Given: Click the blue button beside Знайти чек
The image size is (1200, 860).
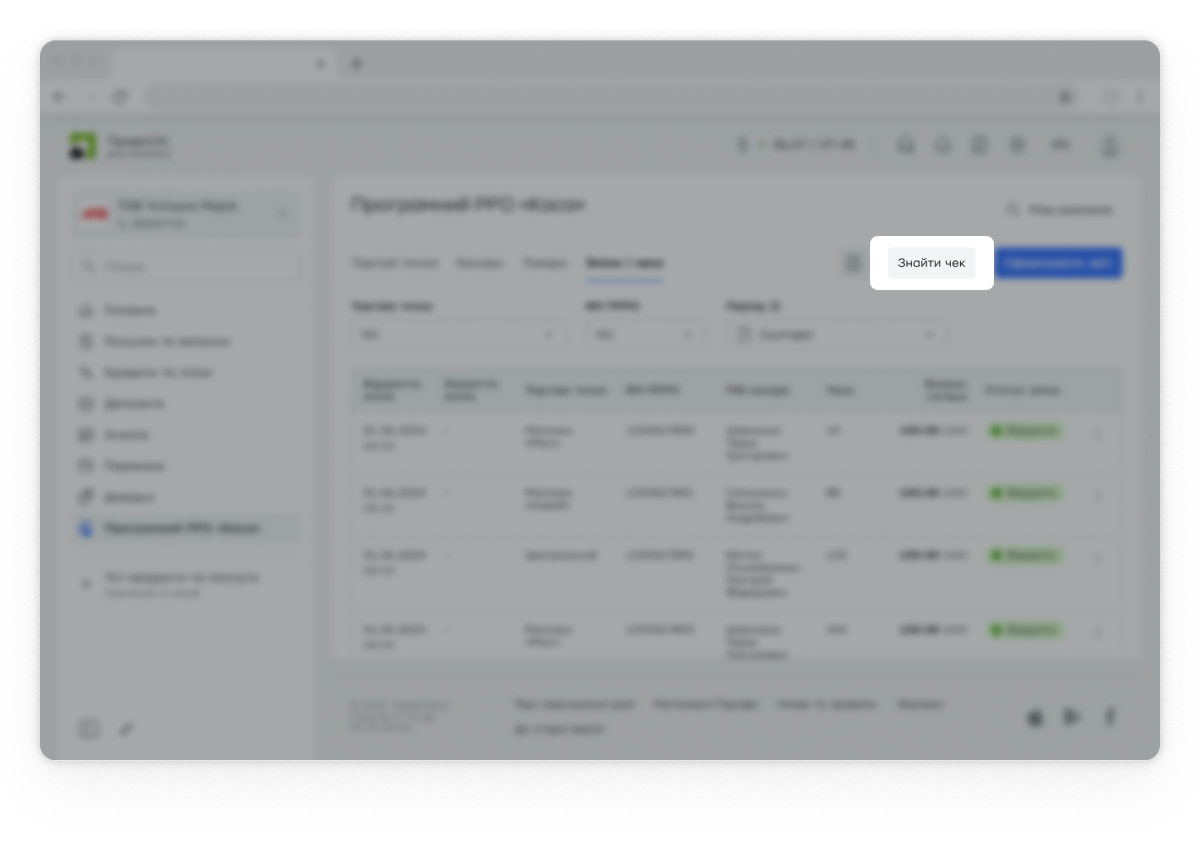Looking at the screenshot, I should pos(1058,263).
